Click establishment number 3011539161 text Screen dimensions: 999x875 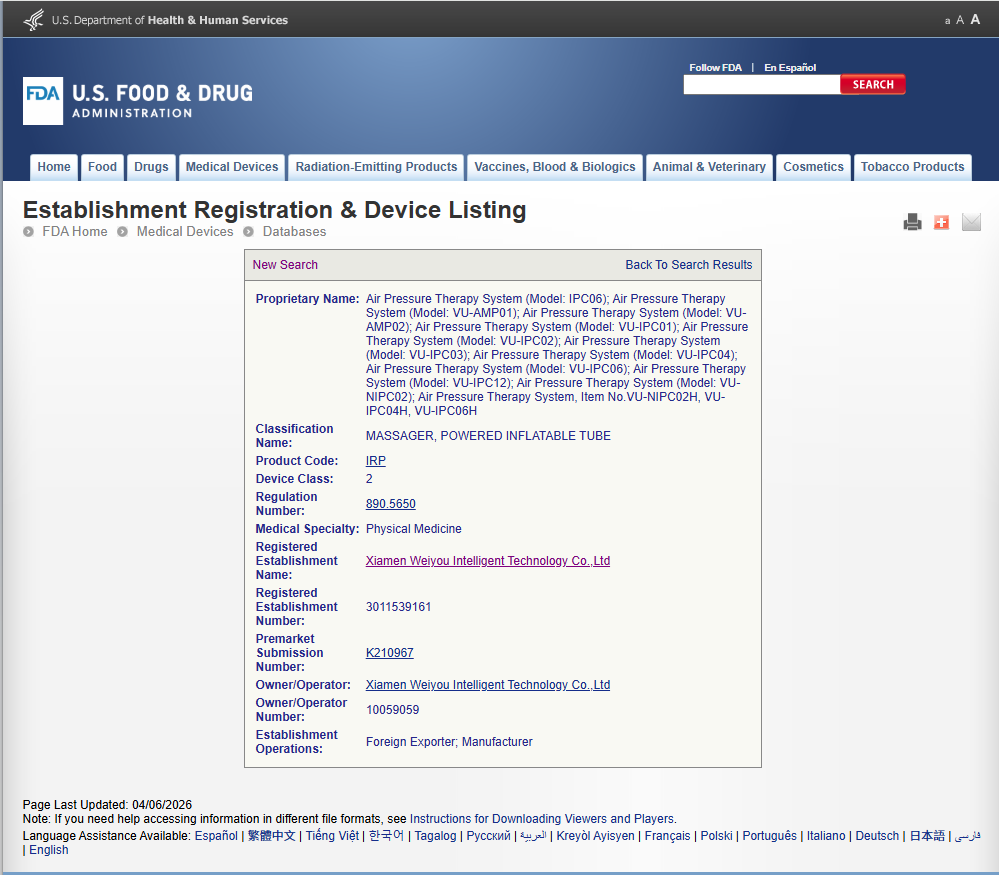[398, 607]
